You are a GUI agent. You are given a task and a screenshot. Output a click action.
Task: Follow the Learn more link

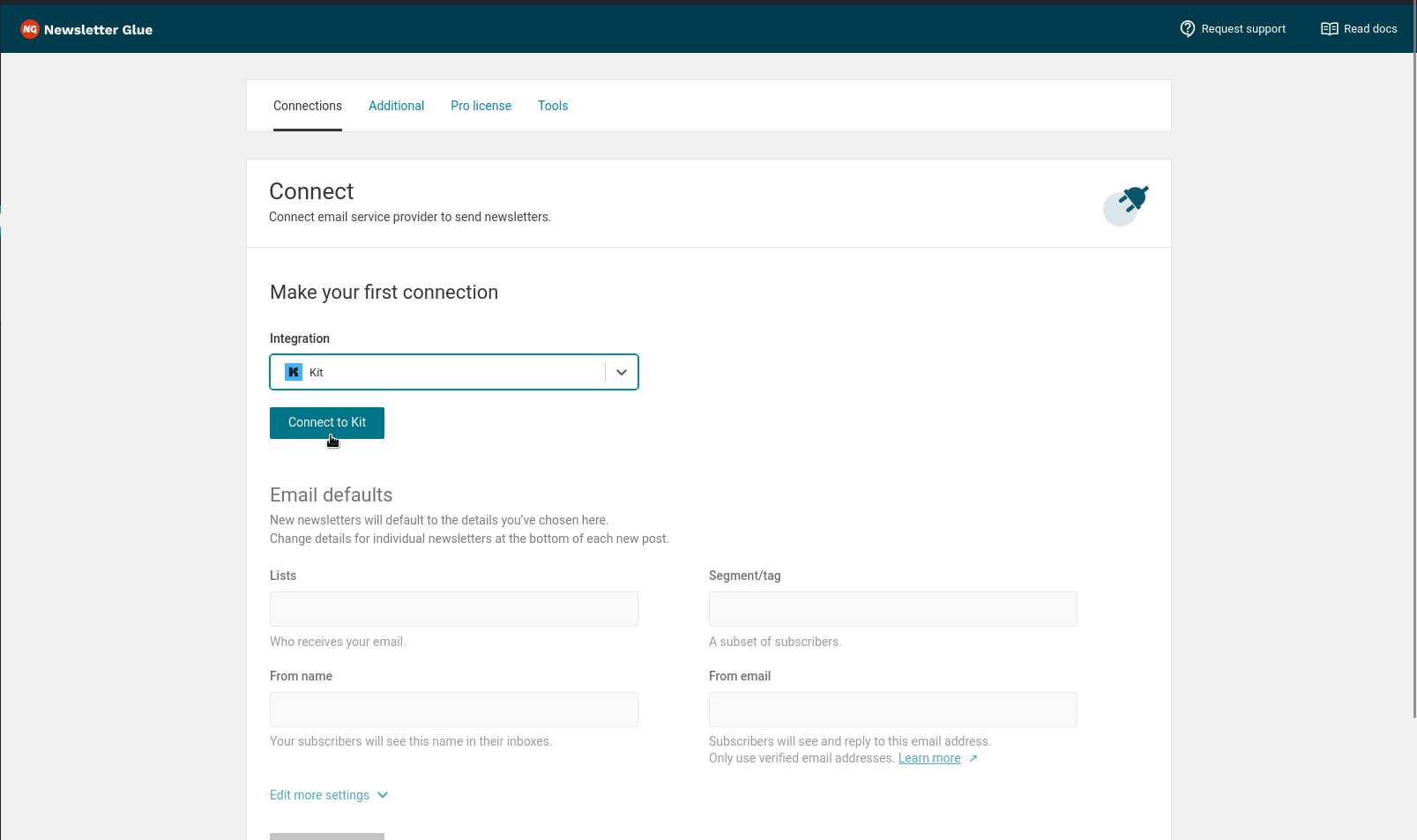pos(929,758)
